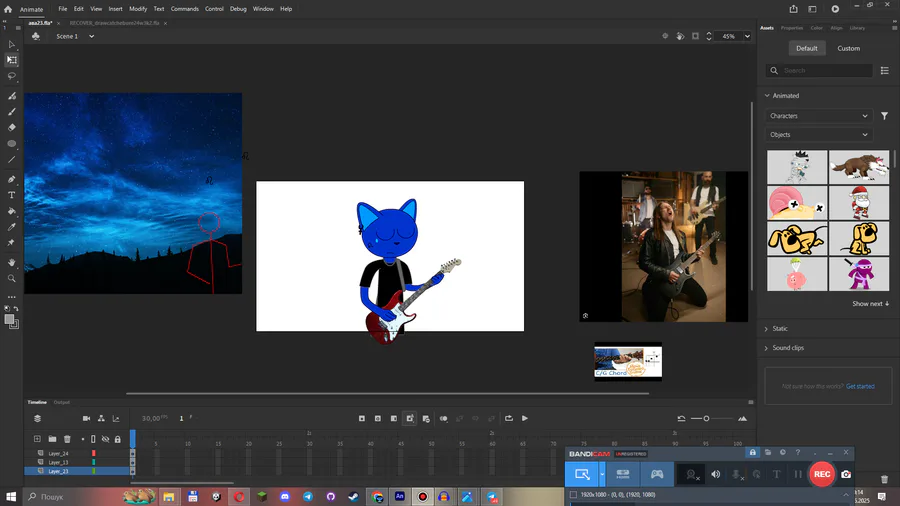Toggle Layer_23 green outline color box
900x506 pixels.
94,471
